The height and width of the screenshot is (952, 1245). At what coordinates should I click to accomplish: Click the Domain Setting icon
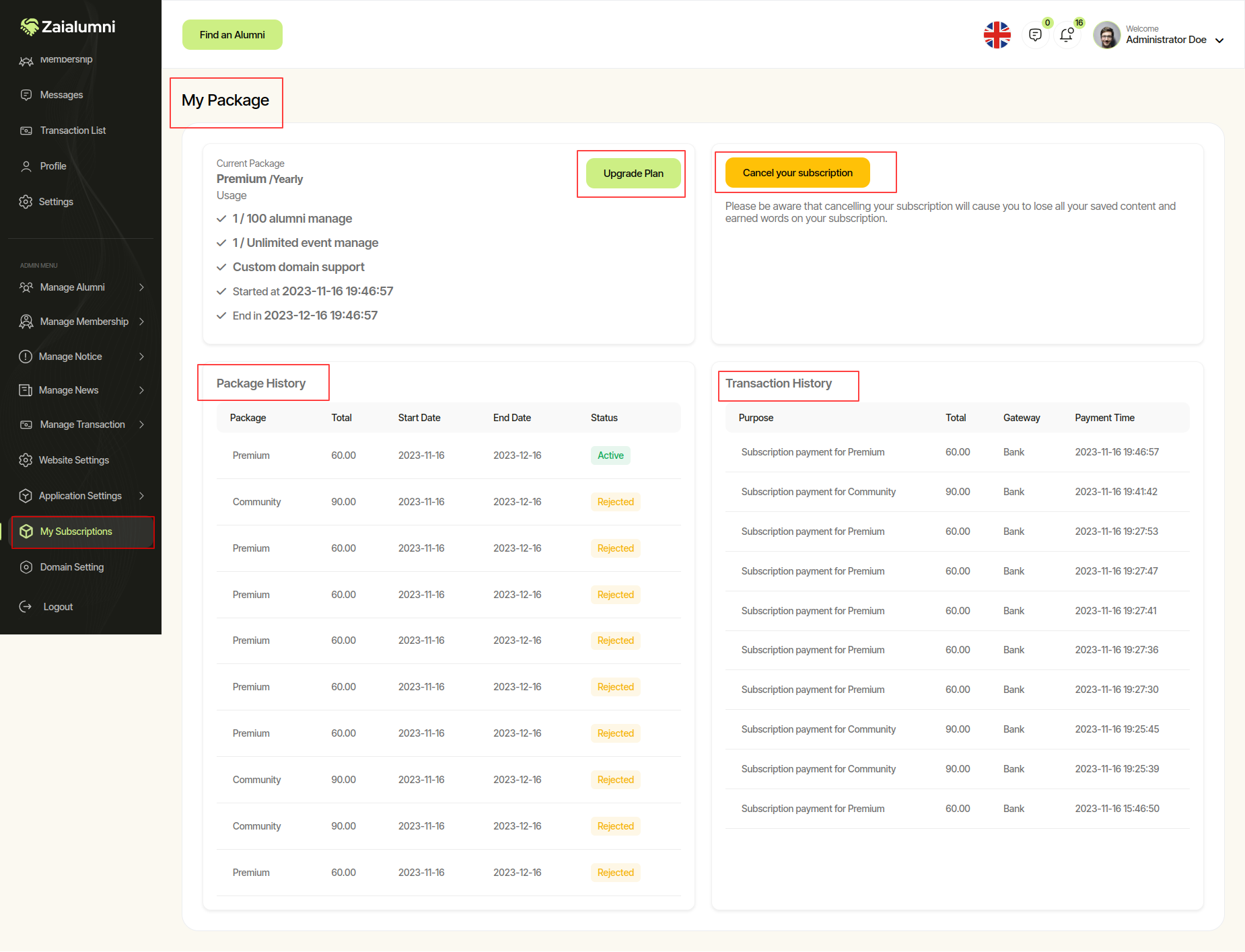pos(26,567)
